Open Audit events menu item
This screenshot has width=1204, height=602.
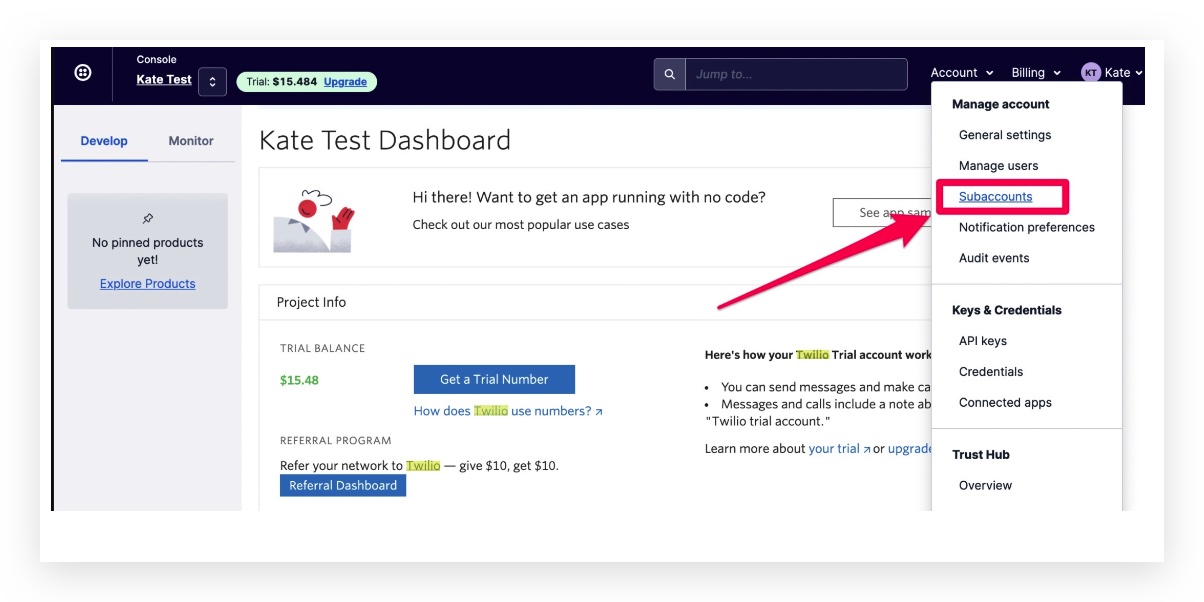click(994, 258)
